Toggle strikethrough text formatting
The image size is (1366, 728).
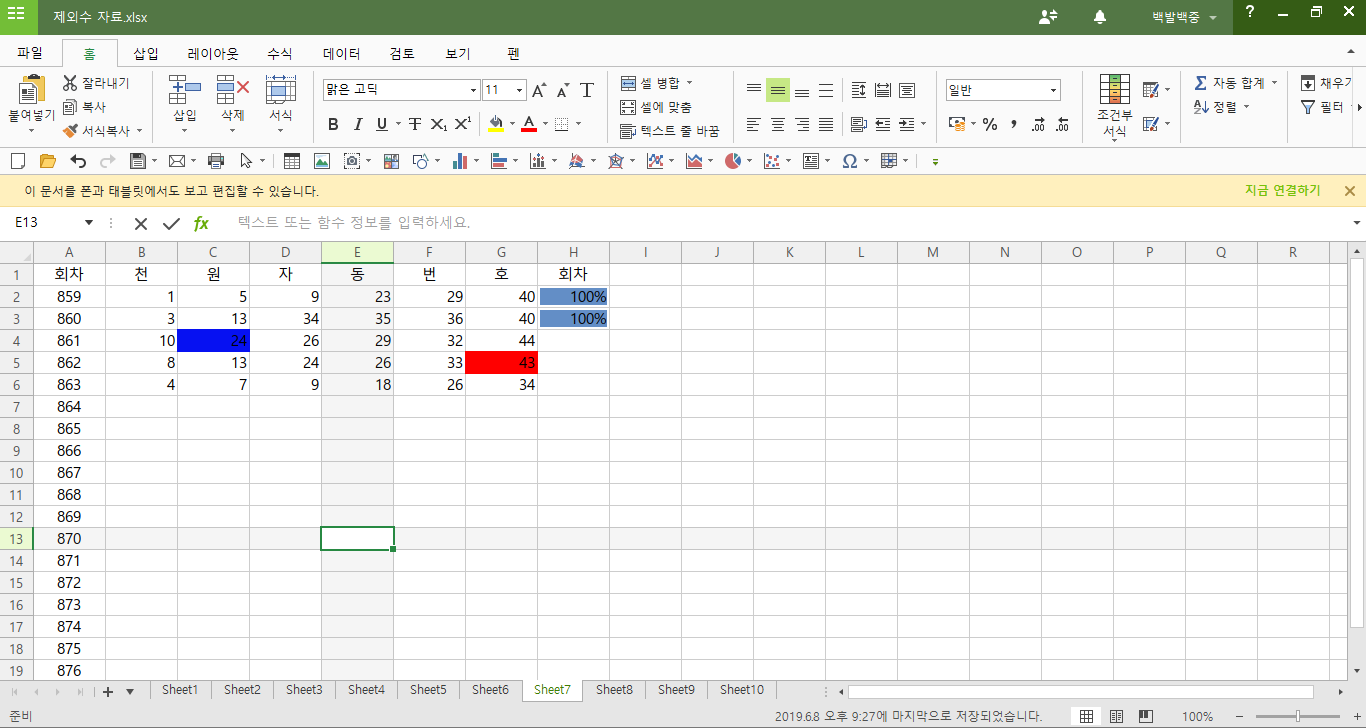(x=414, y=124)
